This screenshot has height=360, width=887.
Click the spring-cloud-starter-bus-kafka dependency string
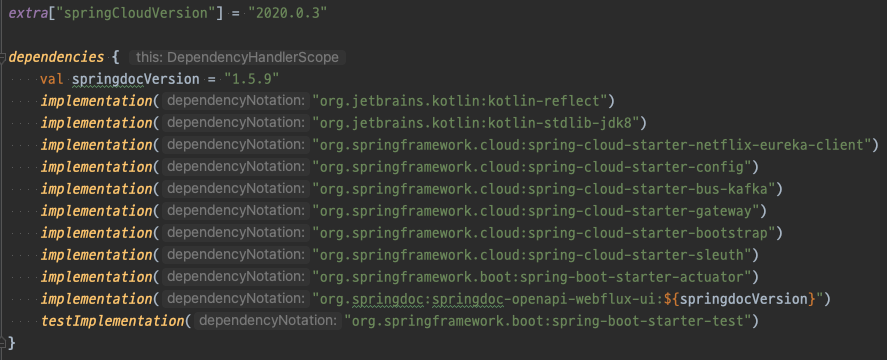[x=543, y=188]
